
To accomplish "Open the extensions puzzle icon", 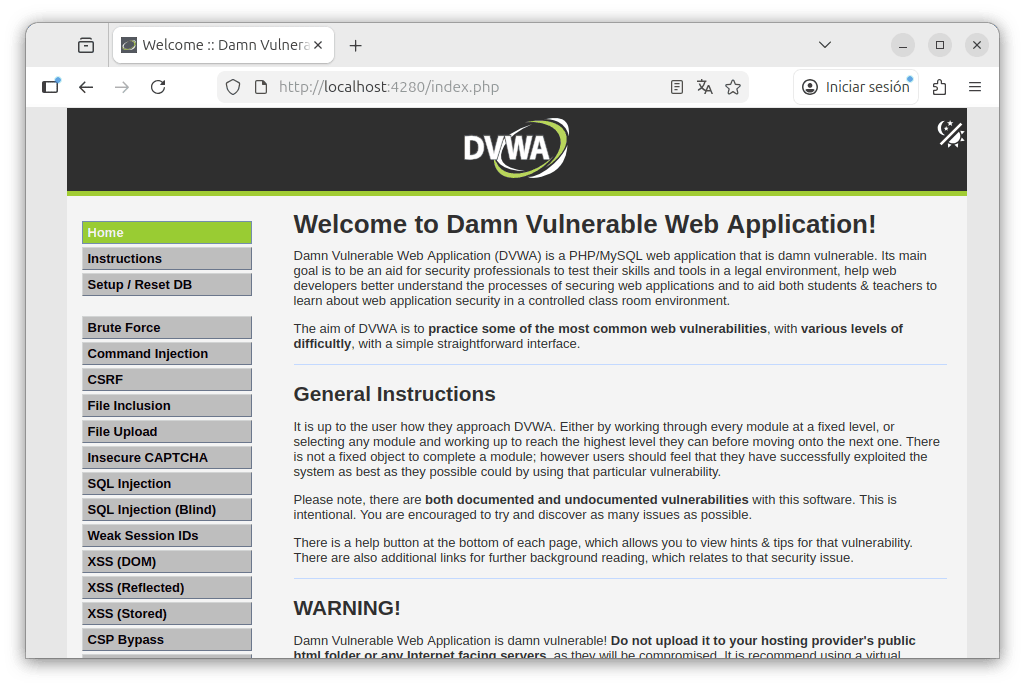I will (x=939, y=87).
